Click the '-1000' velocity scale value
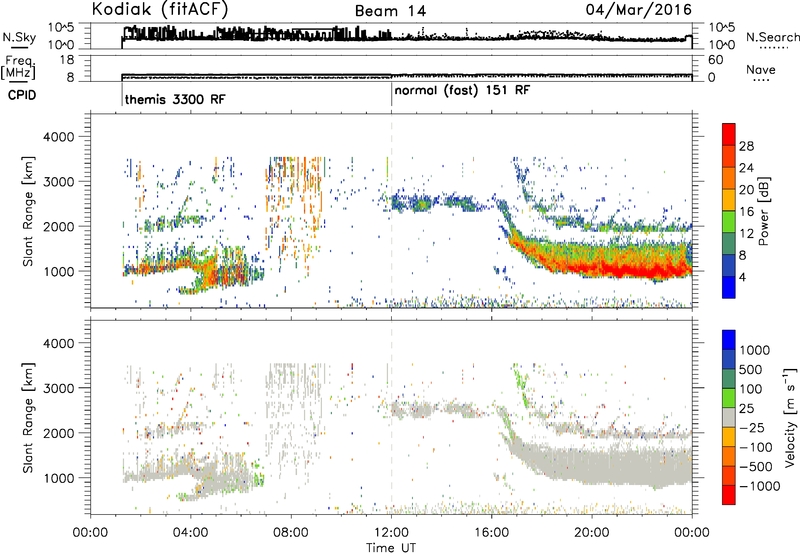 pos(760,486)
